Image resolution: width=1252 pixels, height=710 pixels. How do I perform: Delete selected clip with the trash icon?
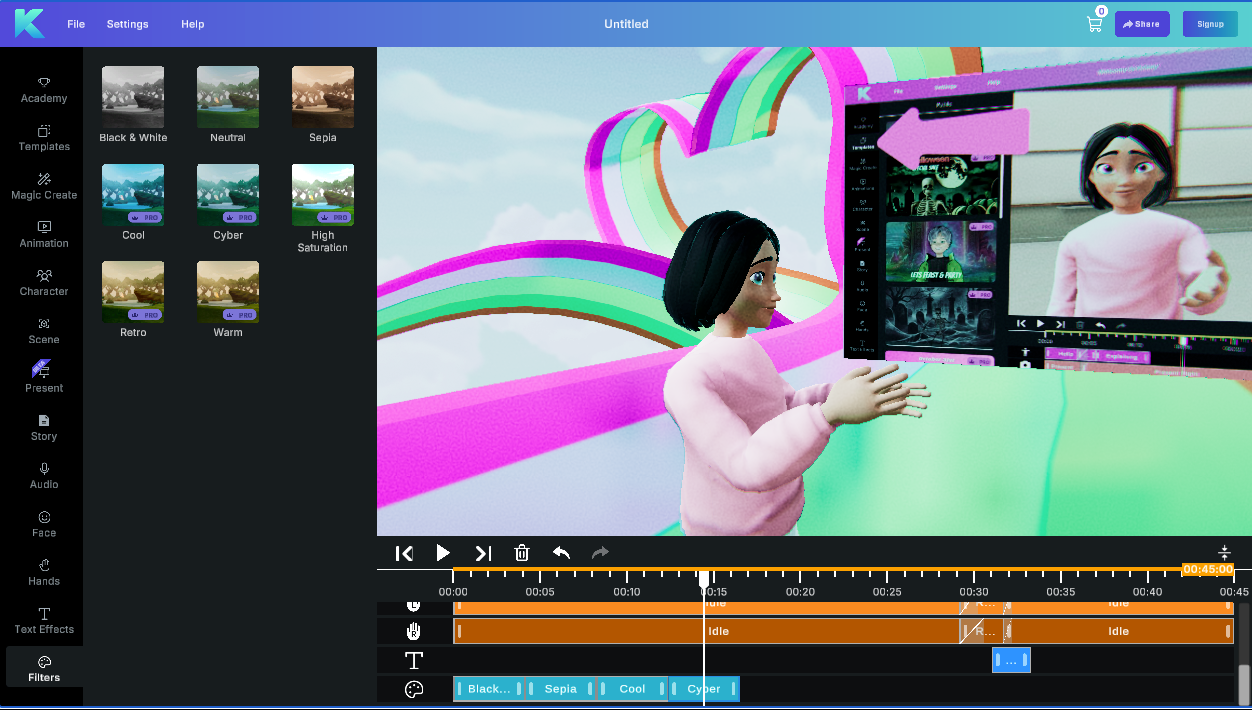[x=521, y=552]
